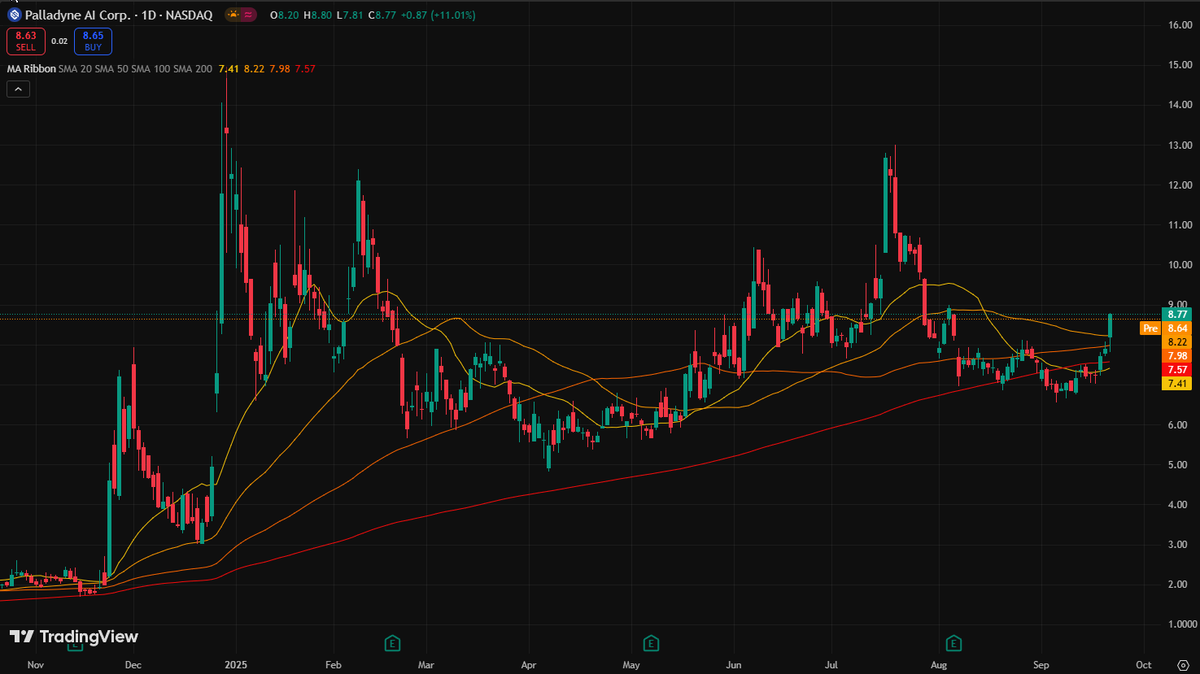Click the 5.00 price axis label
Screen dimensions: 1200x674
point(1178,465)
